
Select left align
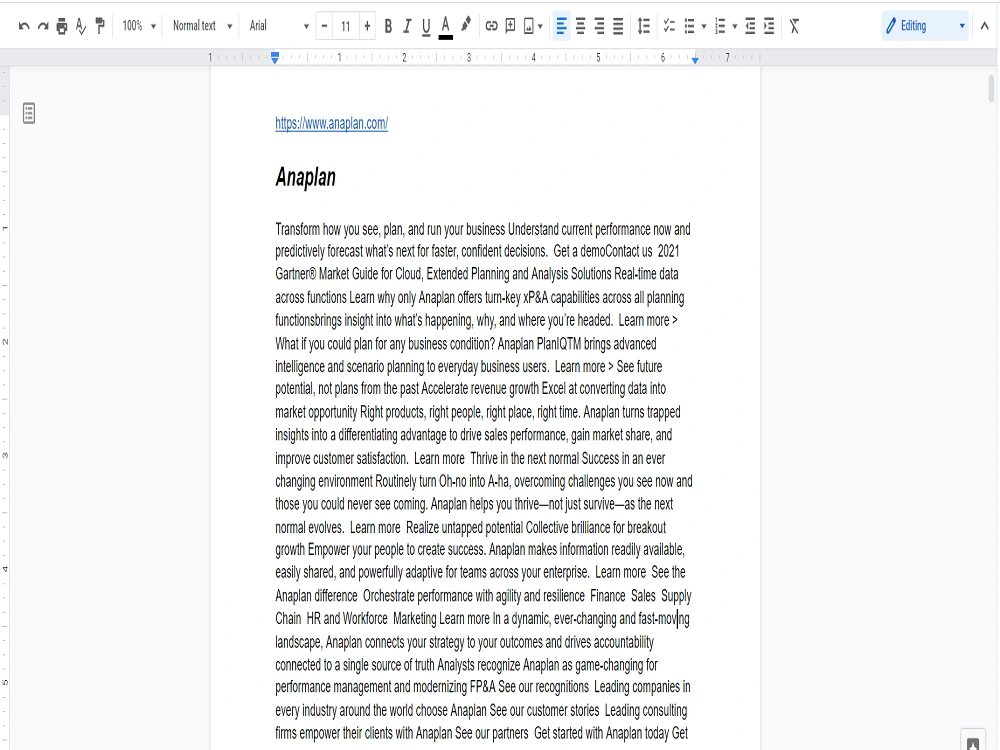coord(561,26)
